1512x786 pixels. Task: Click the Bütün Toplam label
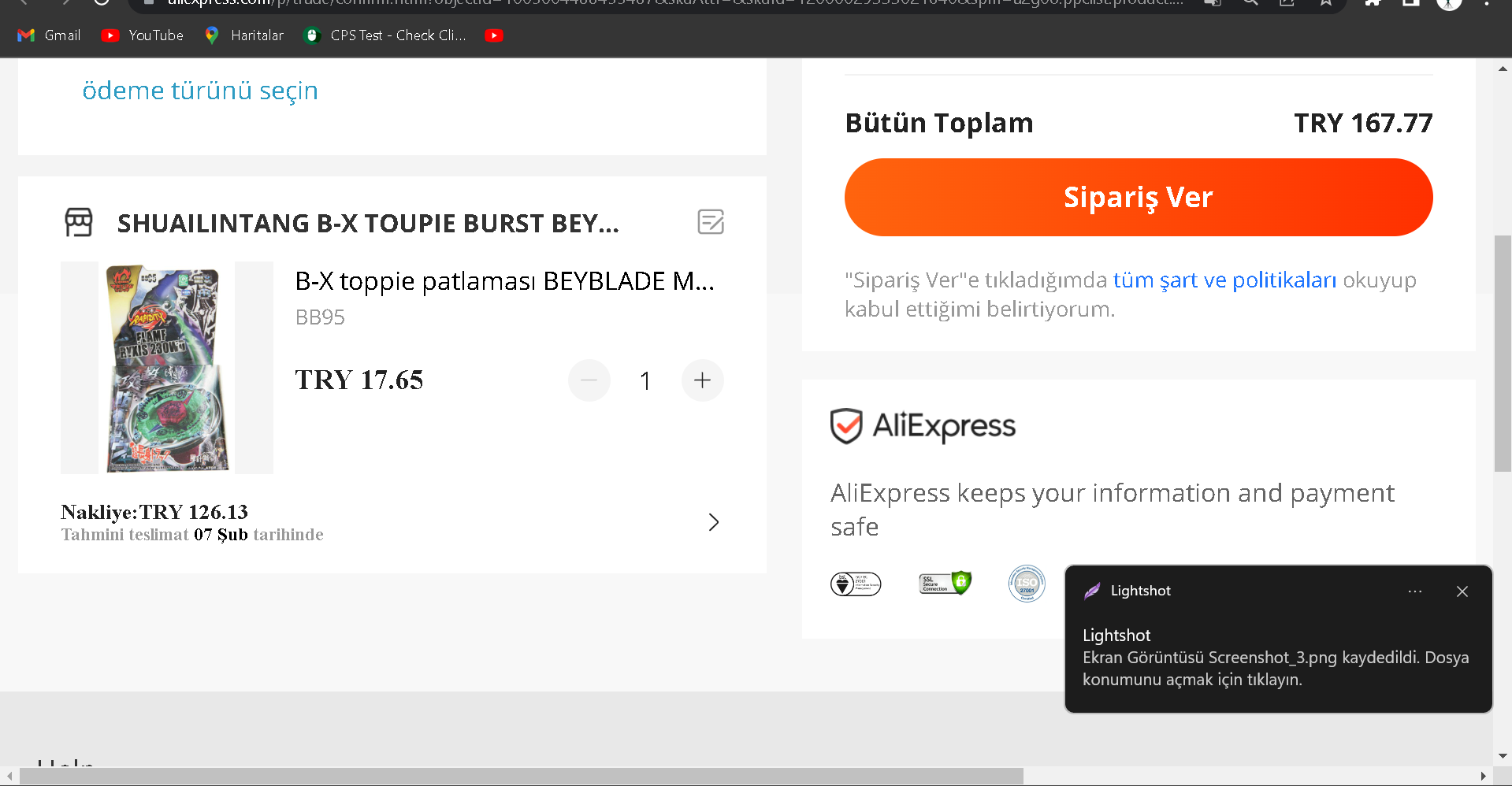[x=939, y=123]
